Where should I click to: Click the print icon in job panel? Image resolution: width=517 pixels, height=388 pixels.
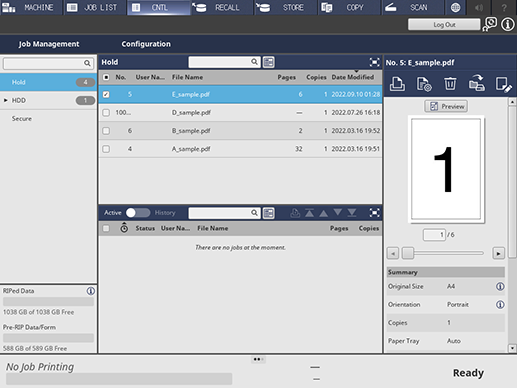397,84
